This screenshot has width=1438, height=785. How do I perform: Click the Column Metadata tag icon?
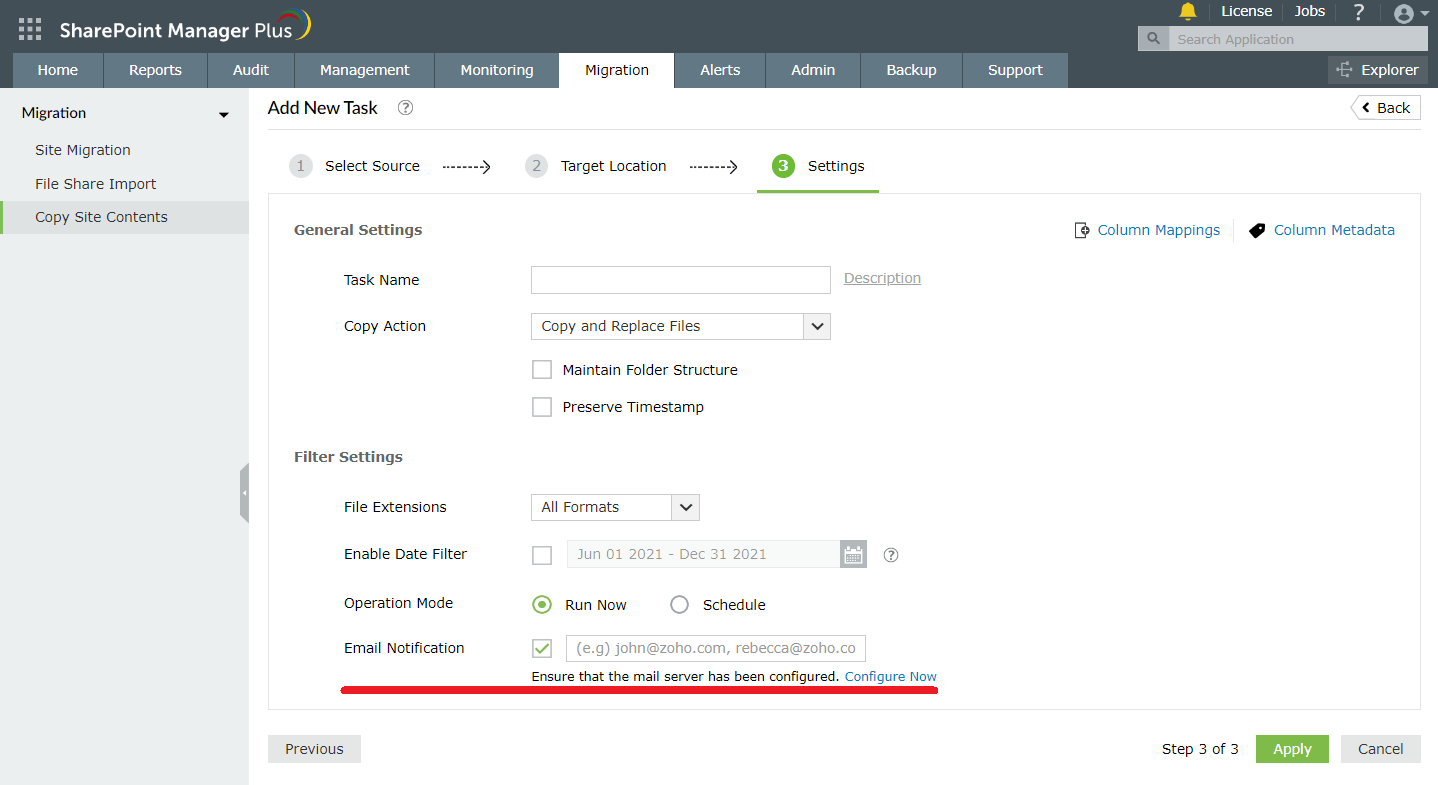1257,230
